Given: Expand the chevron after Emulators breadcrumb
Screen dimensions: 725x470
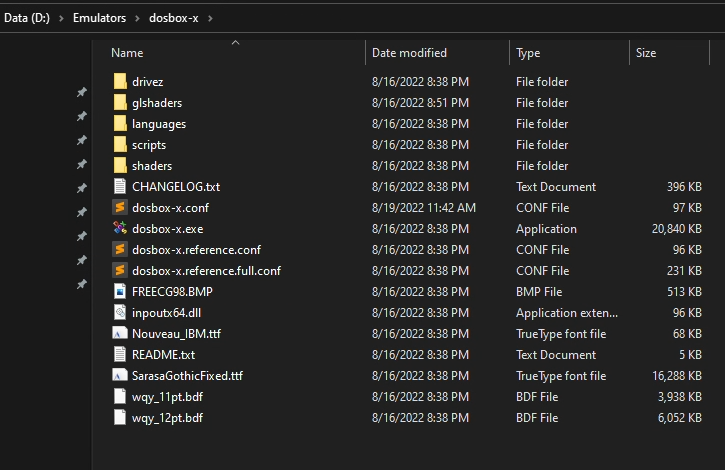Looking at the screenshot, I should pyautogui.click(x=137, y=19).
